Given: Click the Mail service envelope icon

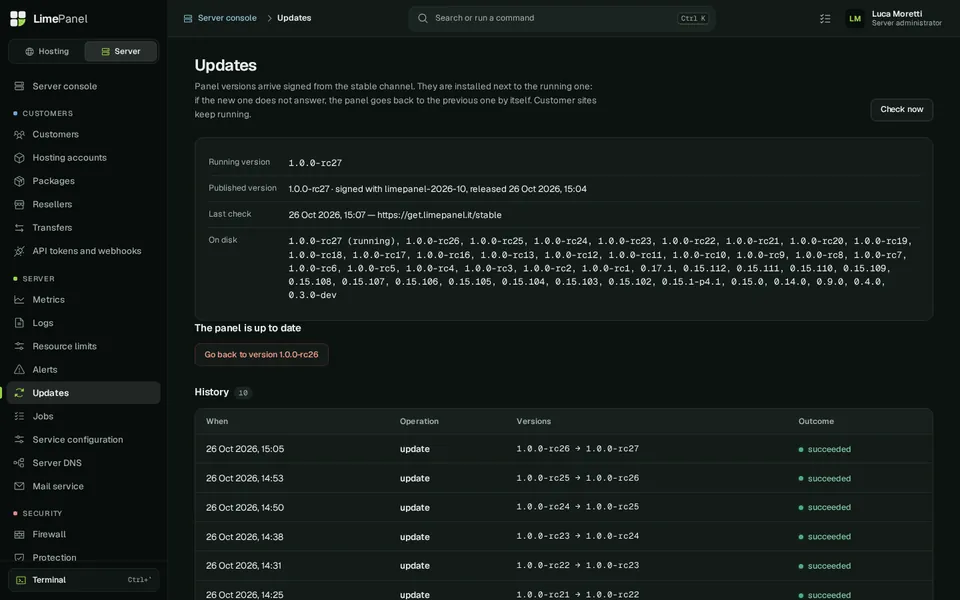Looking at the screenshot, I should (x=20, y=486).
